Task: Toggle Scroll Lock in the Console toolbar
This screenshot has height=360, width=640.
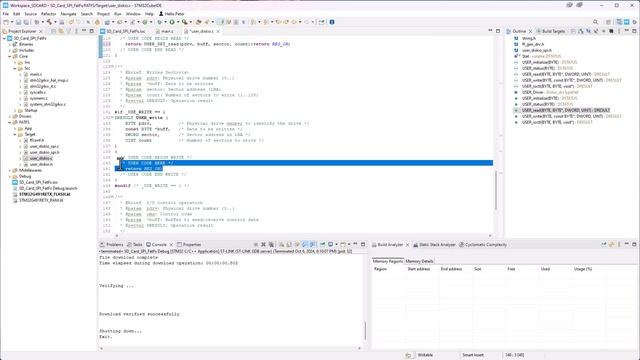Action: pos(289,244)
